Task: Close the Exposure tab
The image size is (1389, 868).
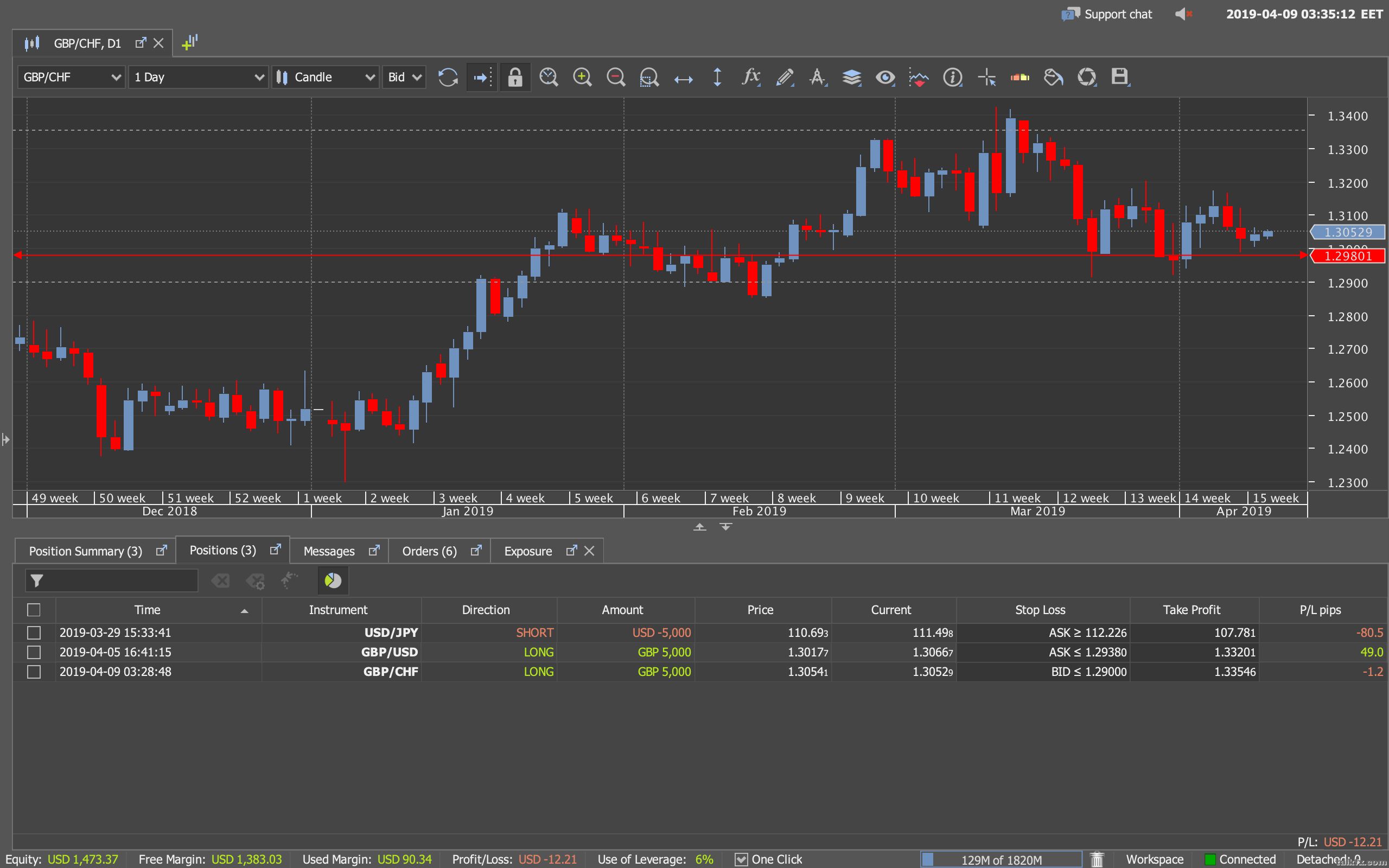Action: 589,551
